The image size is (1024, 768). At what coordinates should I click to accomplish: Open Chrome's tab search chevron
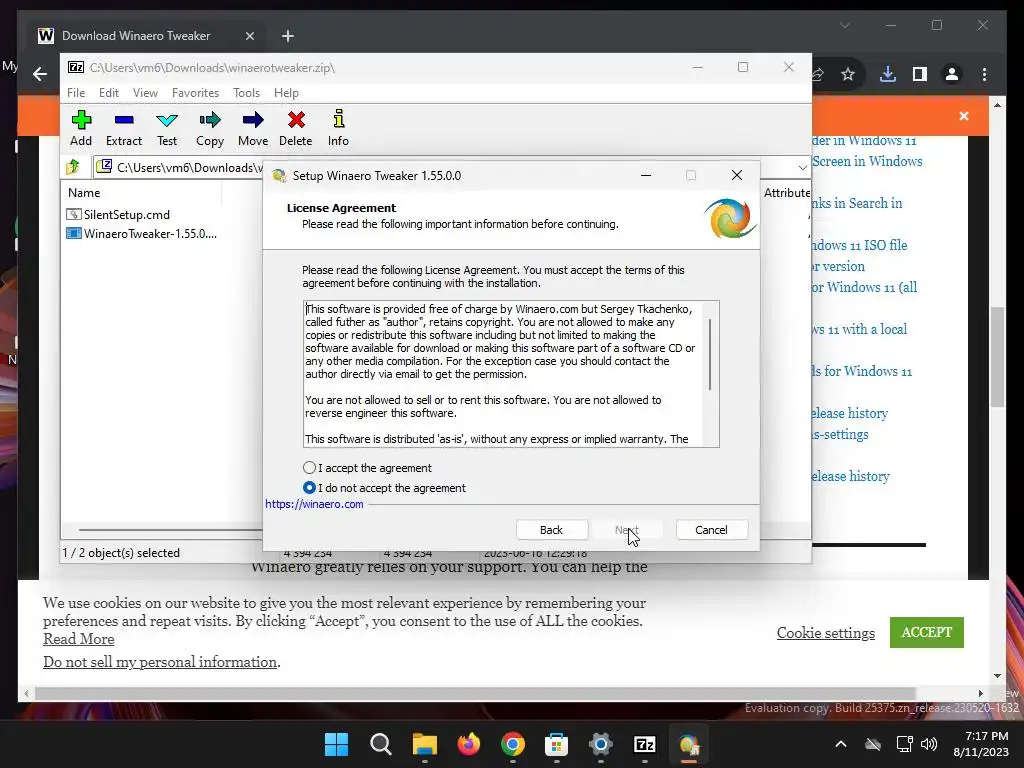844,25
